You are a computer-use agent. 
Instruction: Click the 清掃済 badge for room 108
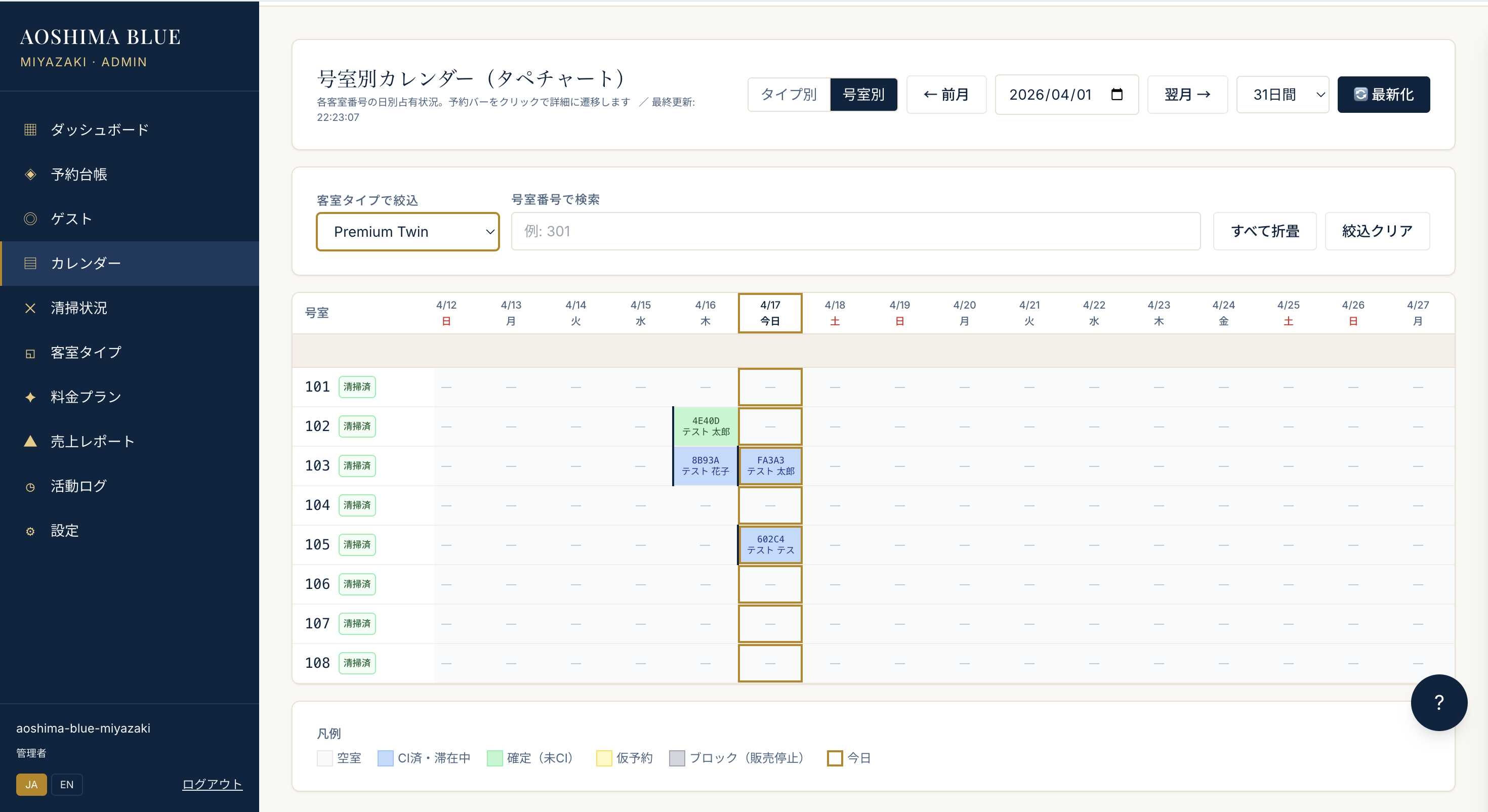click(x=357, y=662)
